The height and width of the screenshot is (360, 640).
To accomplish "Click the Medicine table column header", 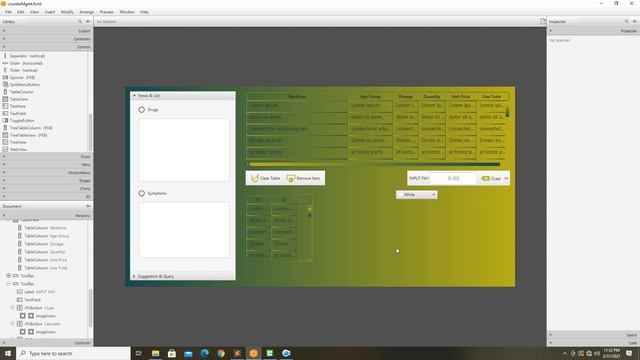I will click(x=297, y=97).
